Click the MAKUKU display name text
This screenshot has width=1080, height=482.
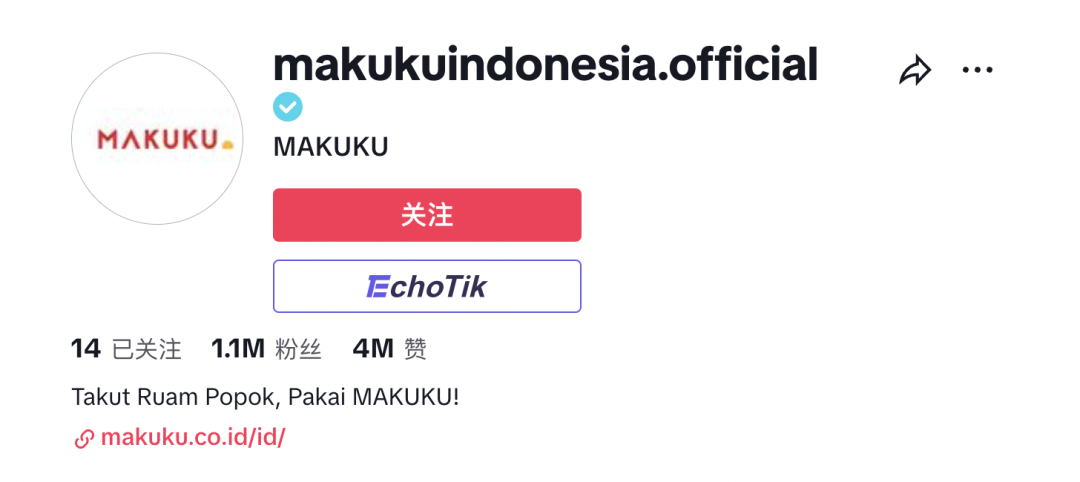pos(331,147)
